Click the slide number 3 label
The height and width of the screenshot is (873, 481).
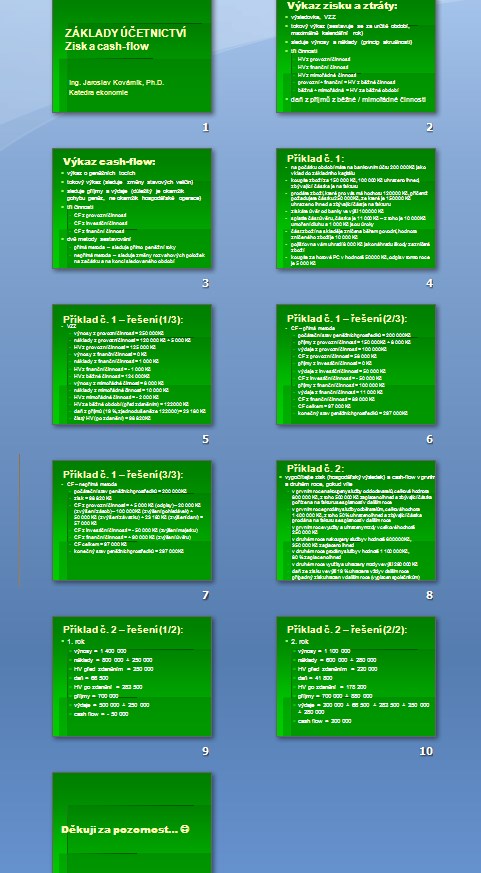pos(205,283)
